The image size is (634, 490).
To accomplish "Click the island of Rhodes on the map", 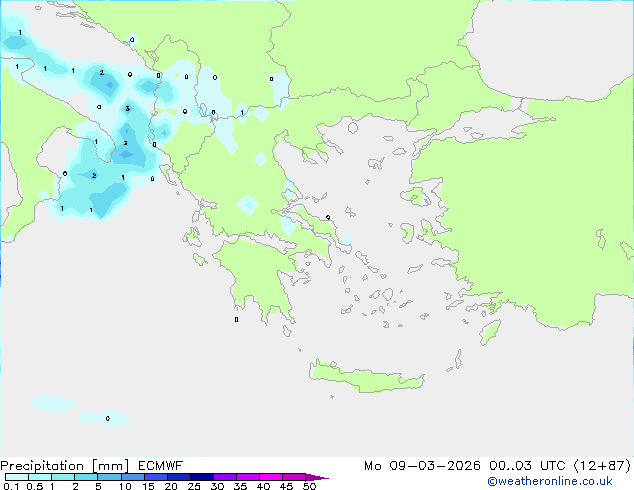I will [490, 332].
